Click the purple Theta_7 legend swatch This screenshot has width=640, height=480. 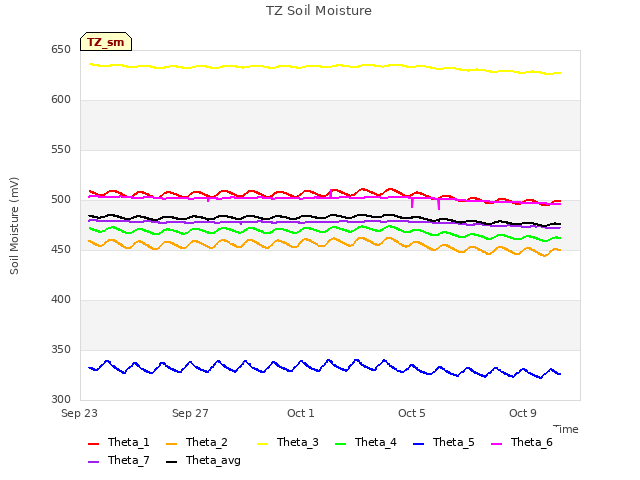coord(93,461)
